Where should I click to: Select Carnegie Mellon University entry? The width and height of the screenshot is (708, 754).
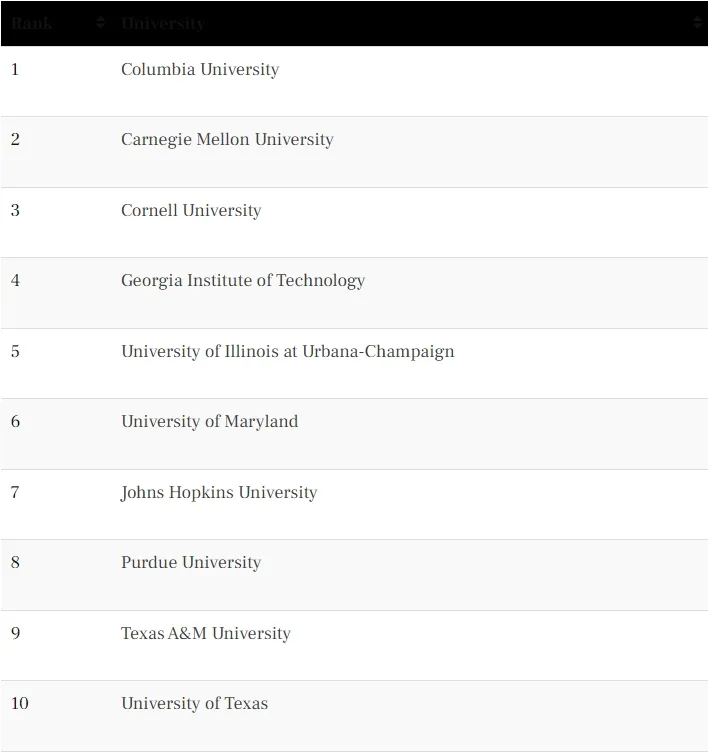(x=227, y=139)
